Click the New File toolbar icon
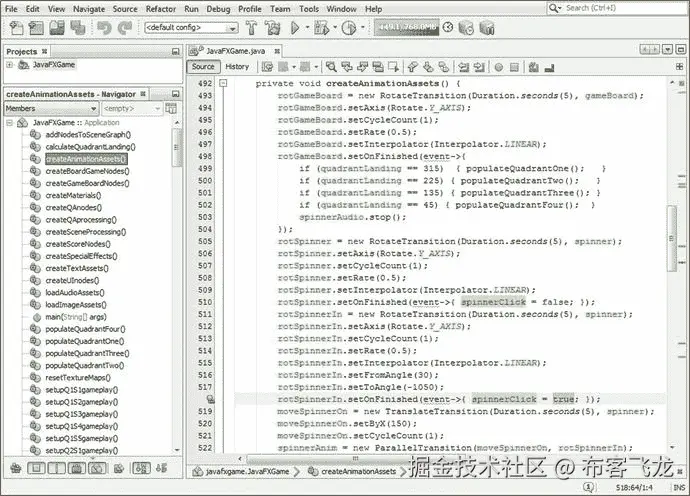Screen dimensions: 690x496 coord(16,28)
